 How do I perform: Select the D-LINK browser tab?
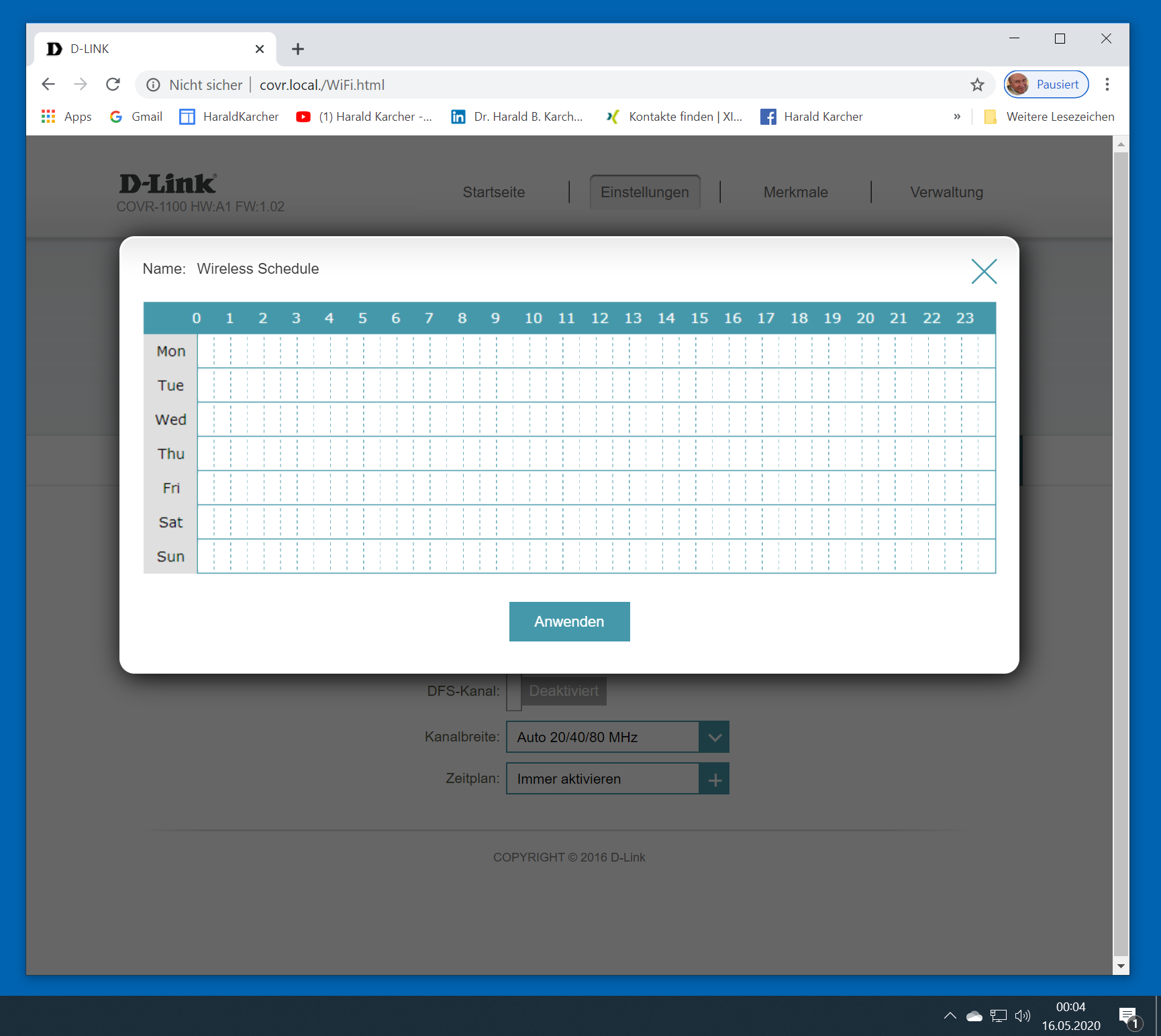[x=154, y=49]
